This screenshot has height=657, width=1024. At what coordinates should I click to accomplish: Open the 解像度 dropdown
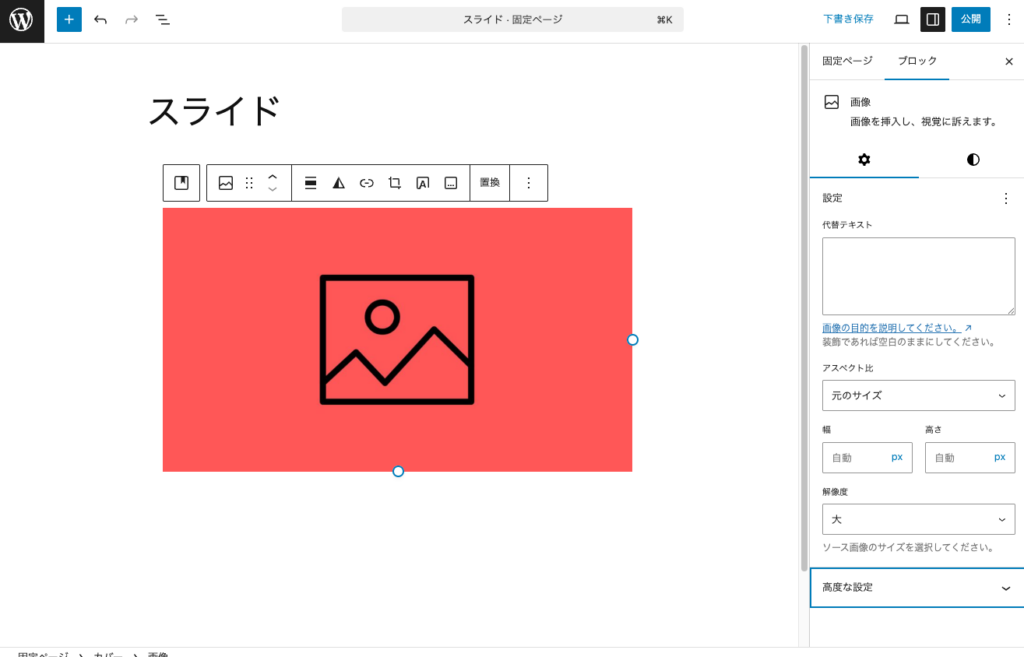click(918, 519)
